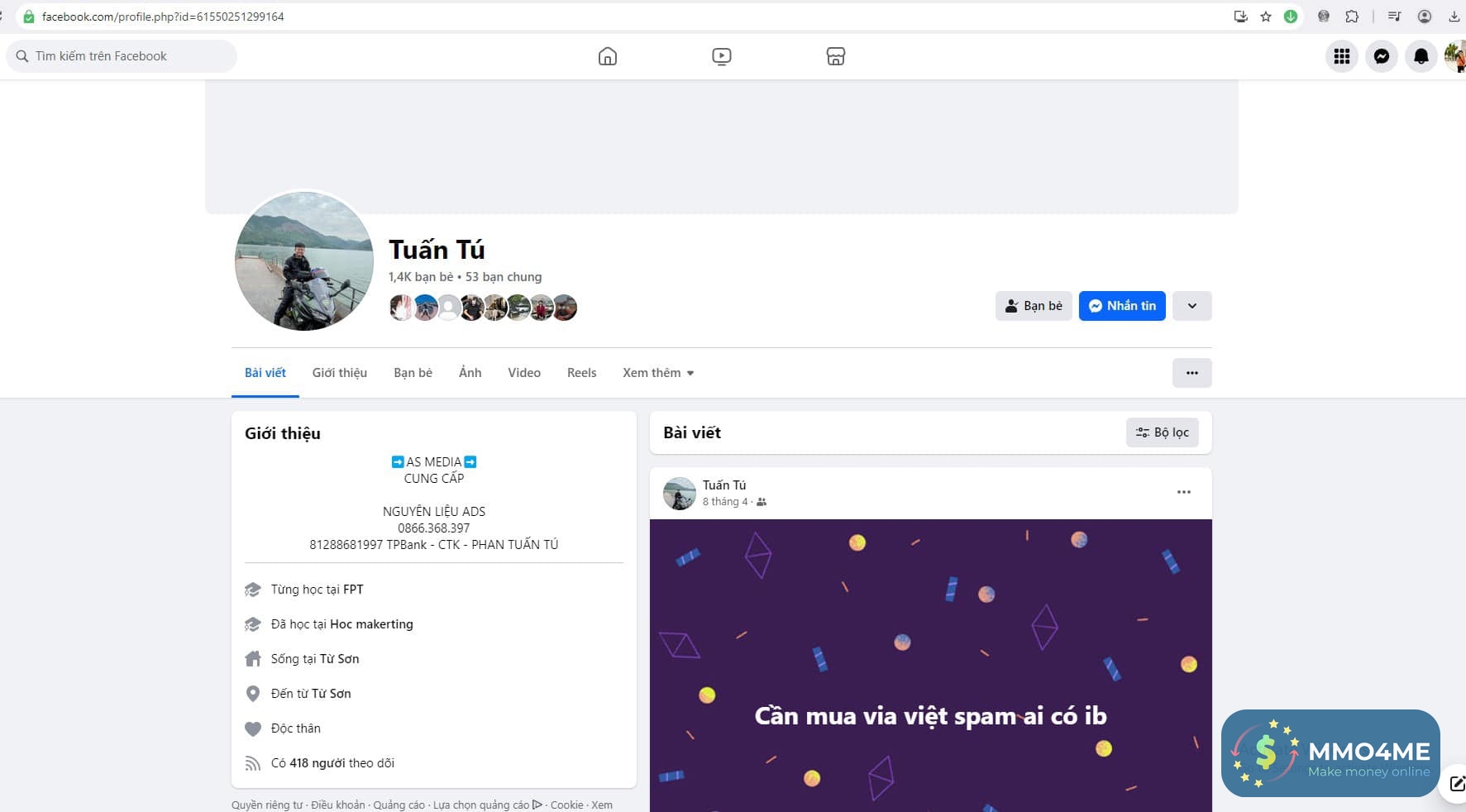The width and height of the screenshot is (1466, 812).
Task: Open the apps grid menu icon
Action: click(x=1342, y=56)
